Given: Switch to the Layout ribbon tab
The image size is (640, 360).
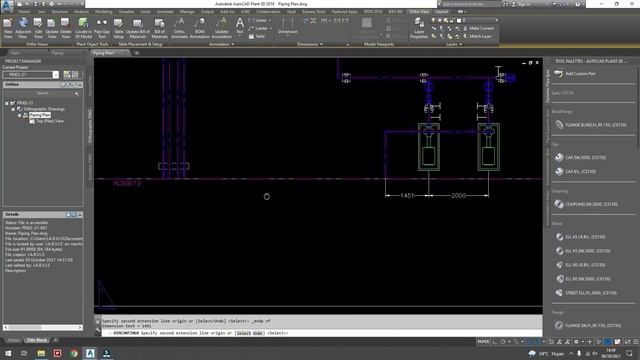Looking at the screenshot, I should [x=441, y=12].
